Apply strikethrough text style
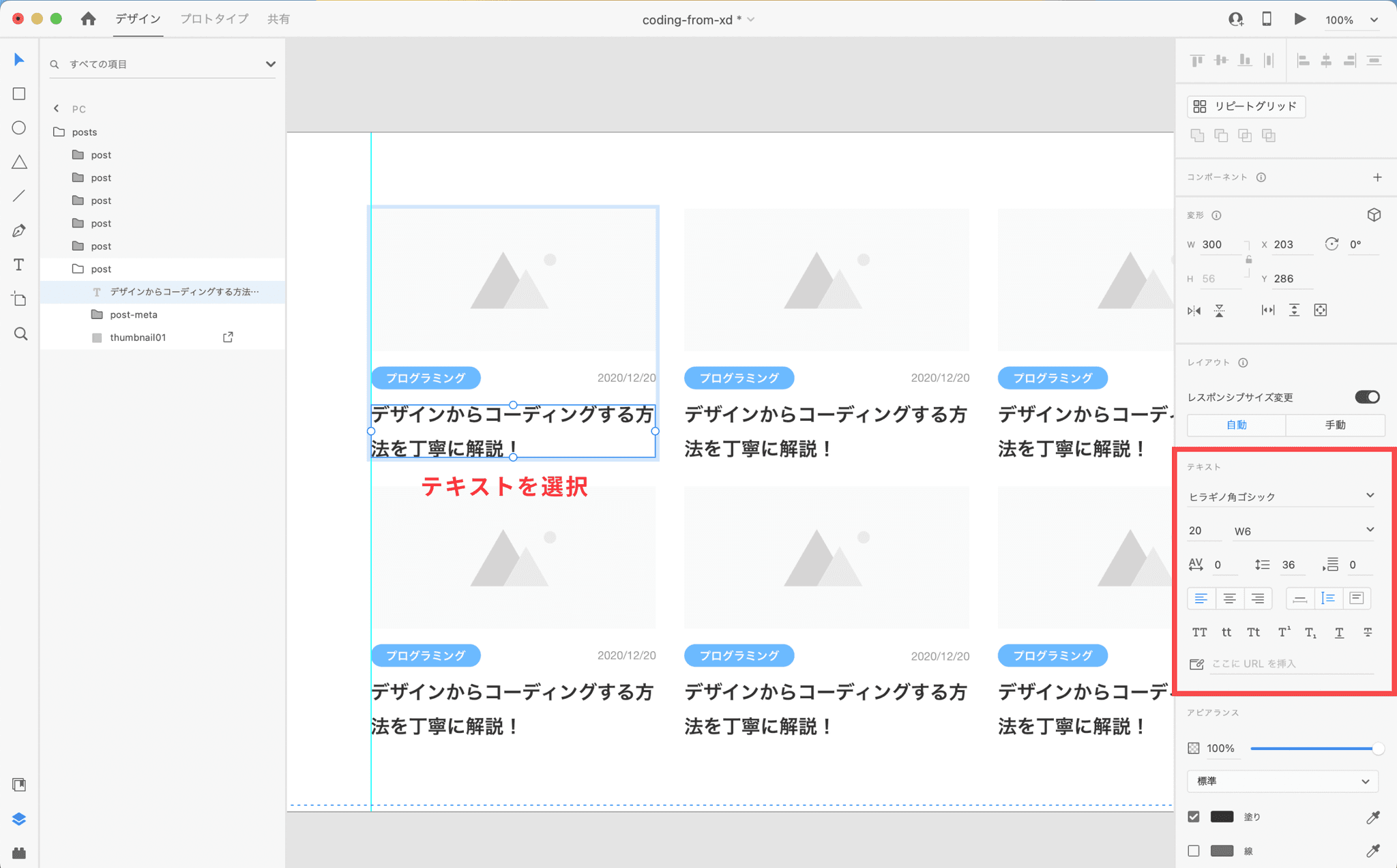 pos(1368,633)
